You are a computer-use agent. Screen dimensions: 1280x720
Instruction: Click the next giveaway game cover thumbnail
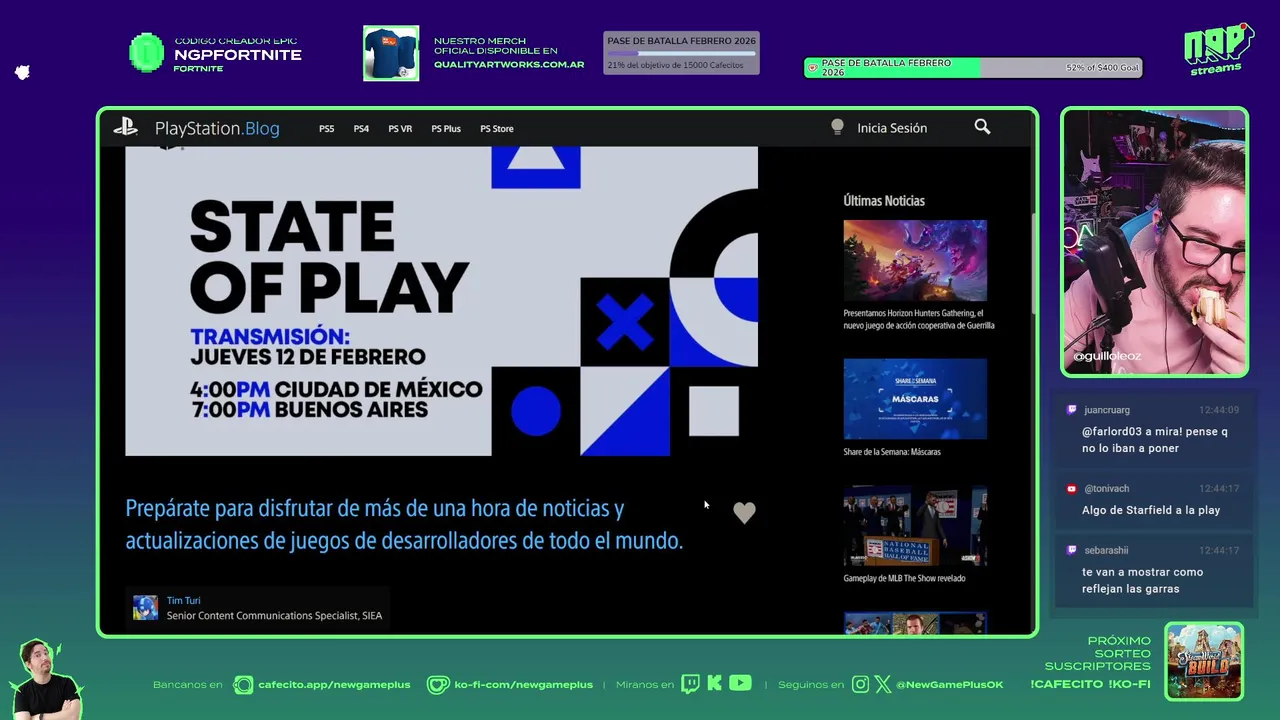tap(1204, 661)
